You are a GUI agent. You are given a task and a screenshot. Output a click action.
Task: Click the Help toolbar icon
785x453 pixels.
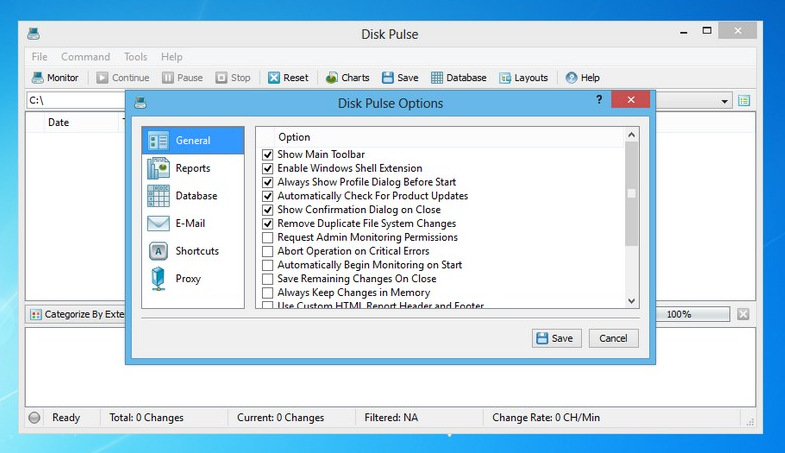pyautogui.click(x=571, y=78)
